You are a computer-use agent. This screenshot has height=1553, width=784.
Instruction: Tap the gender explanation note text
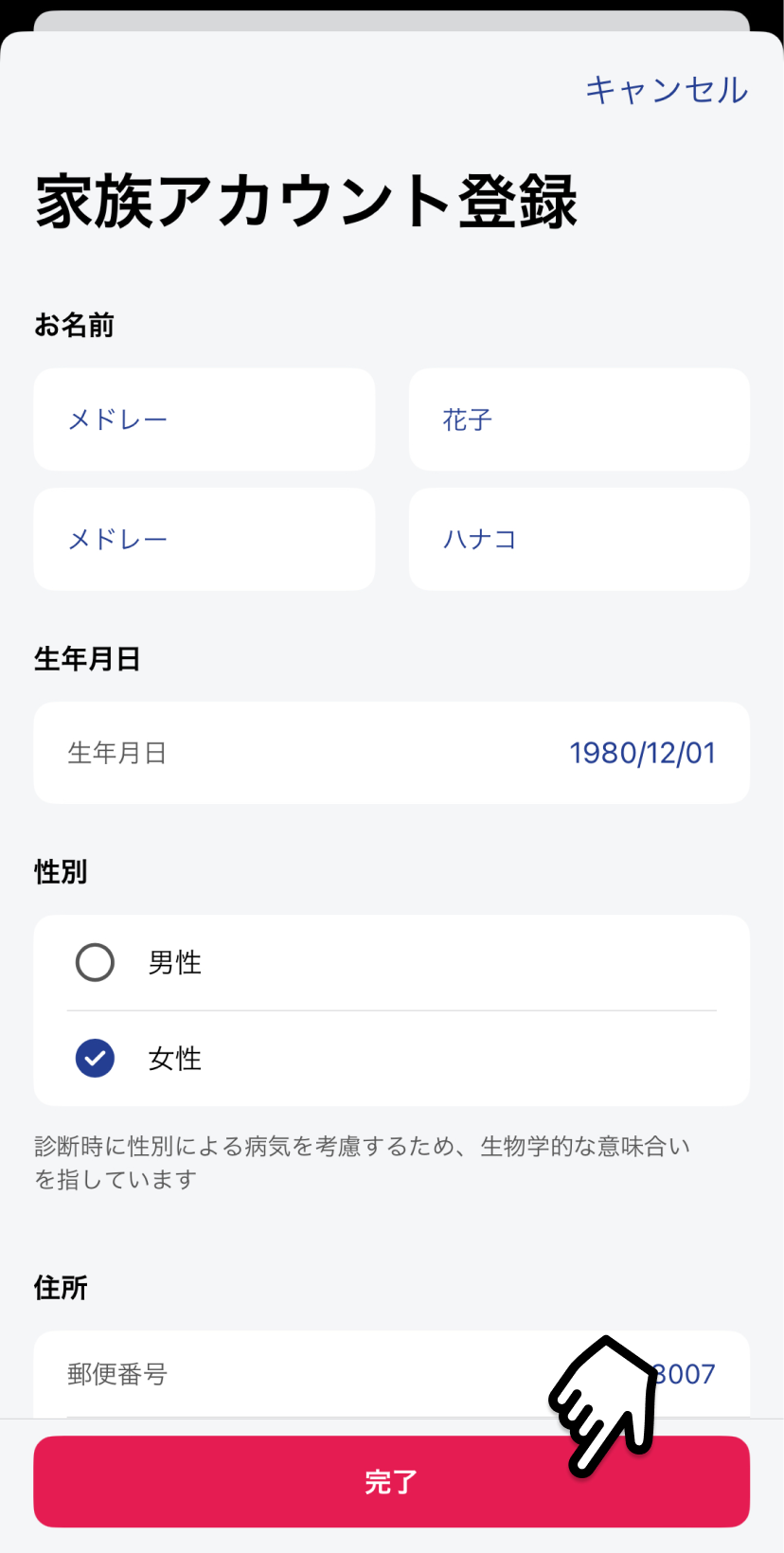[362, 1163]
